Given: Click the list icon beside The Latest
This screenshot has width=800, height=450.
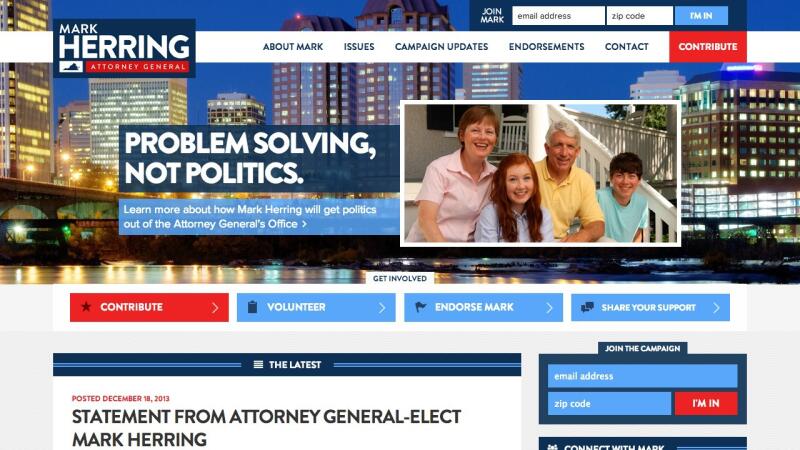Looking at the screenshot, I should 259,365.
